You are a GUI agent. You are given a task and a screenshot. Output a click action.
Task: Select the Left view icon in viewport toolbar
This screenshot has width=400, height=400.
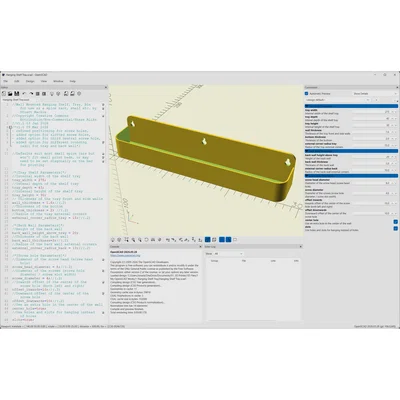coord(187,239)
